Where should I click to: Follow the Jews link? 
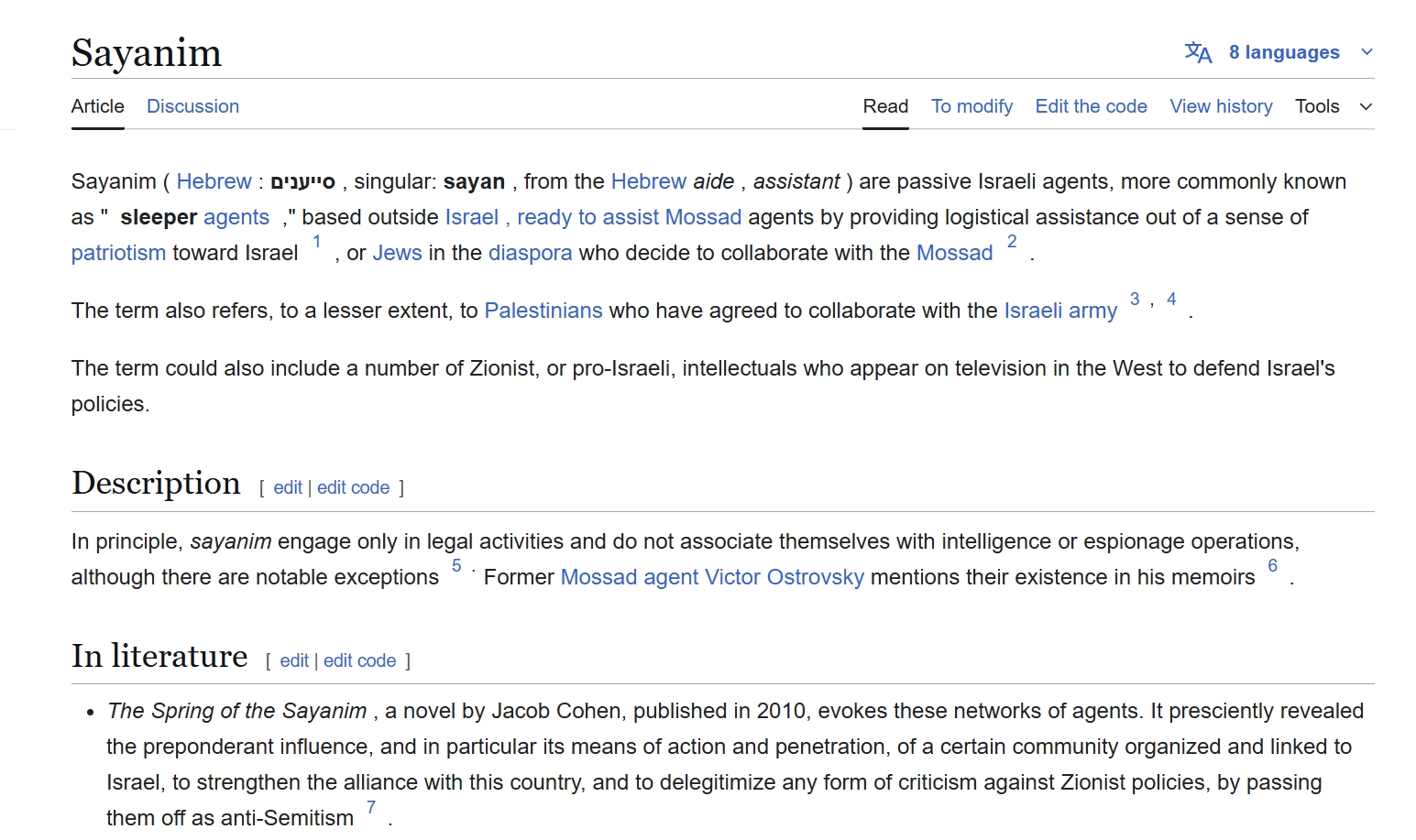click(x=397, y=253)
